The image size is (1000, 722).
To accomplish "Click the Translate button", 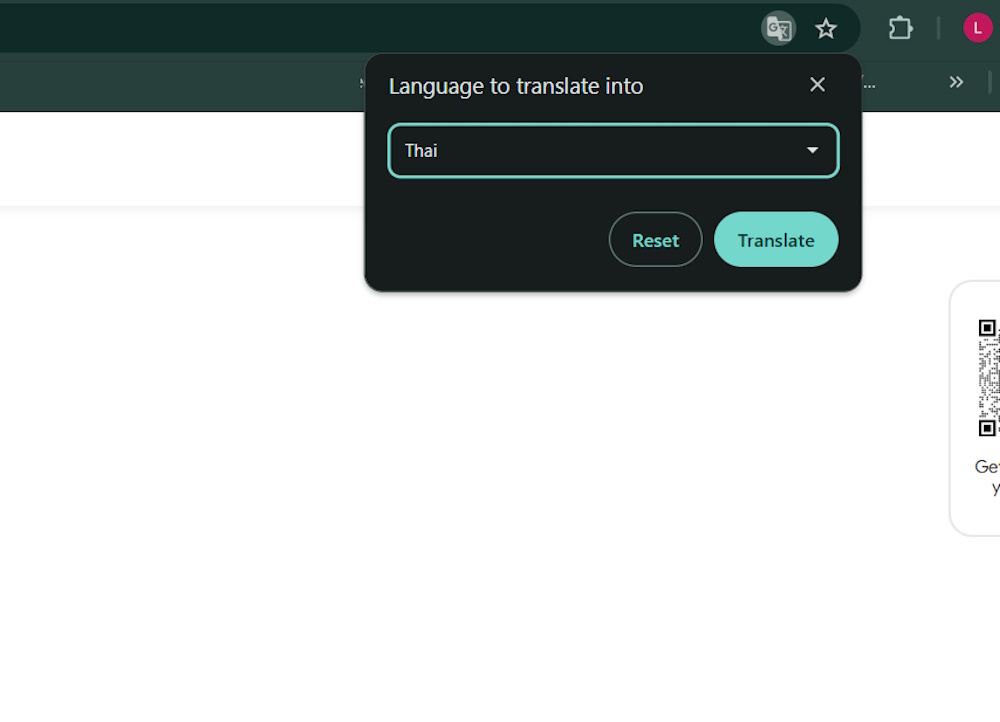I will pyautogui.click(x=776, y=239).
